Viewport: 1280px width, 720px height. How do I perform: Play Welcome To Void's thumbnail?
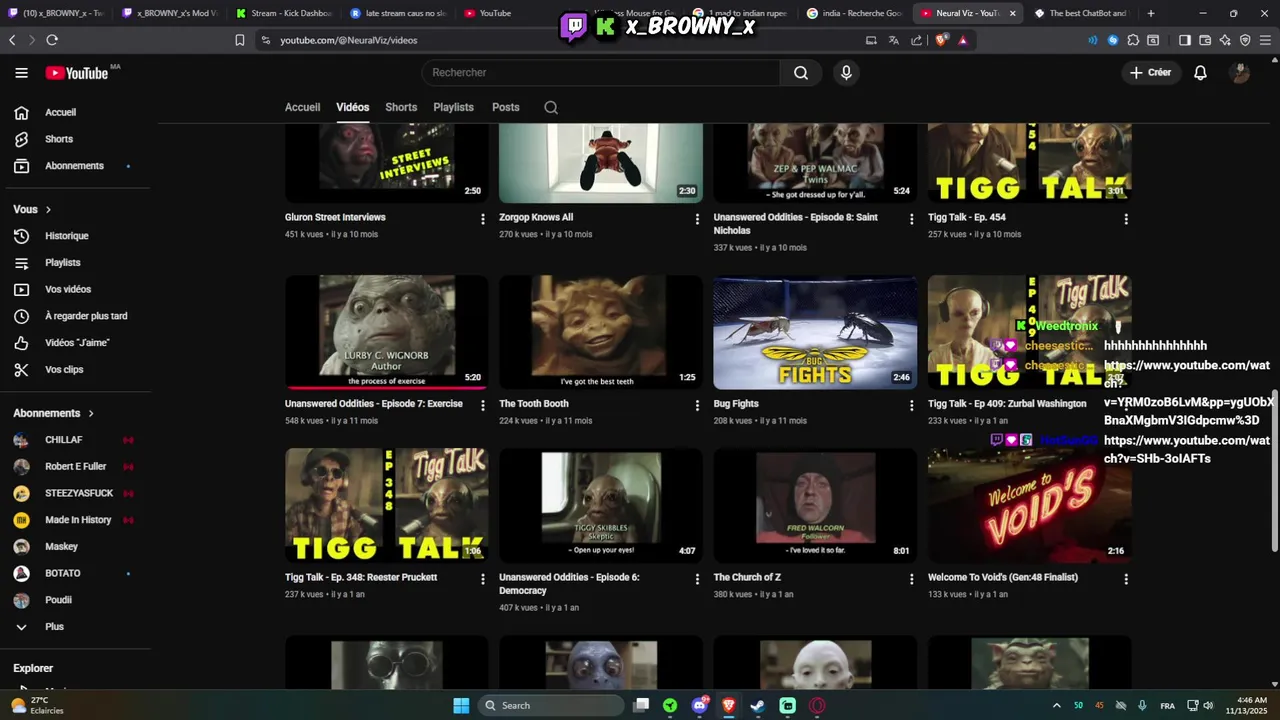click(1030, 505)
